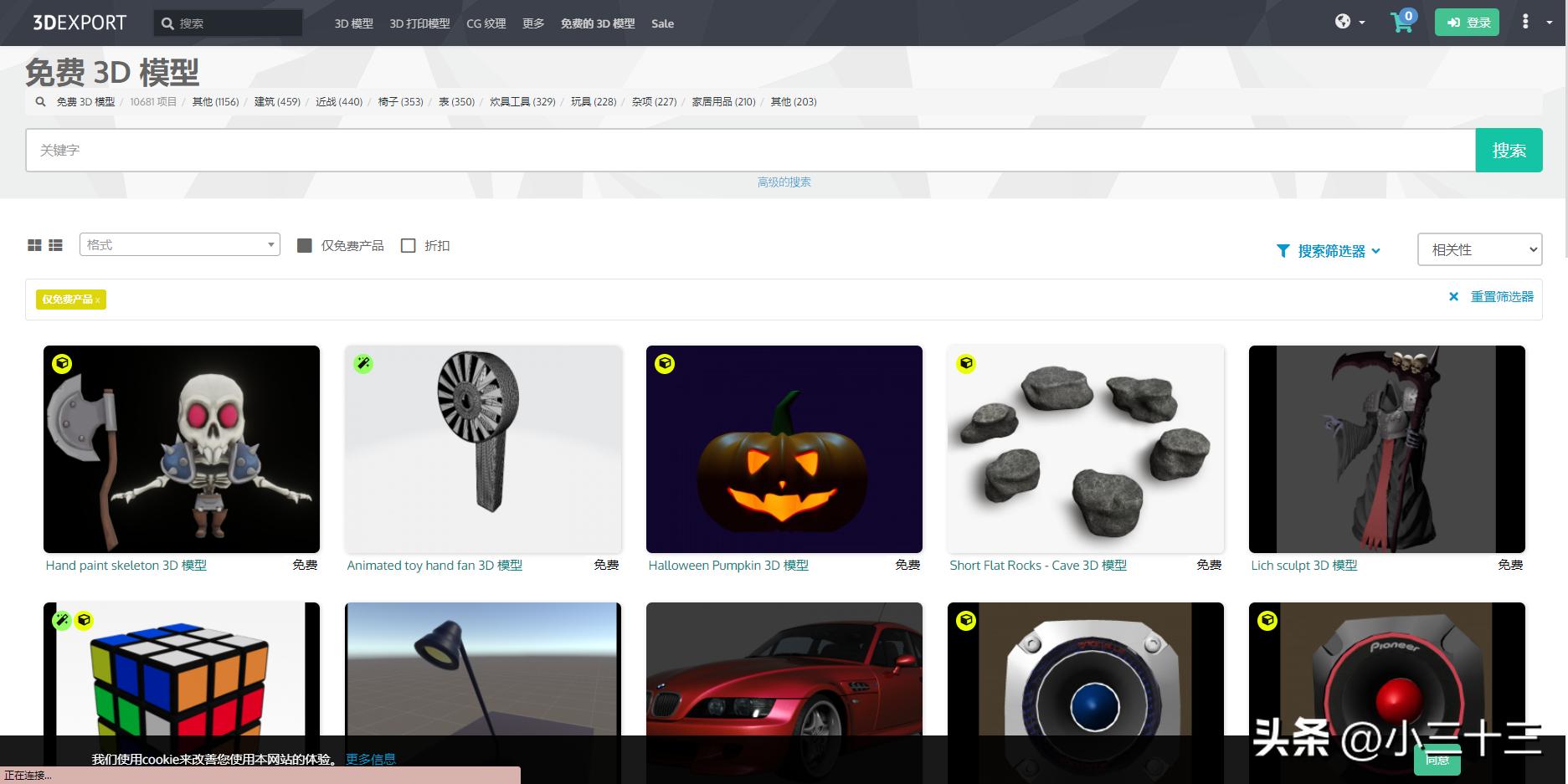Click the 免费 3D 模型 breadcrumb link
Image resolution: width=1568 pixels, height=784 pixels.
point(85,101)
